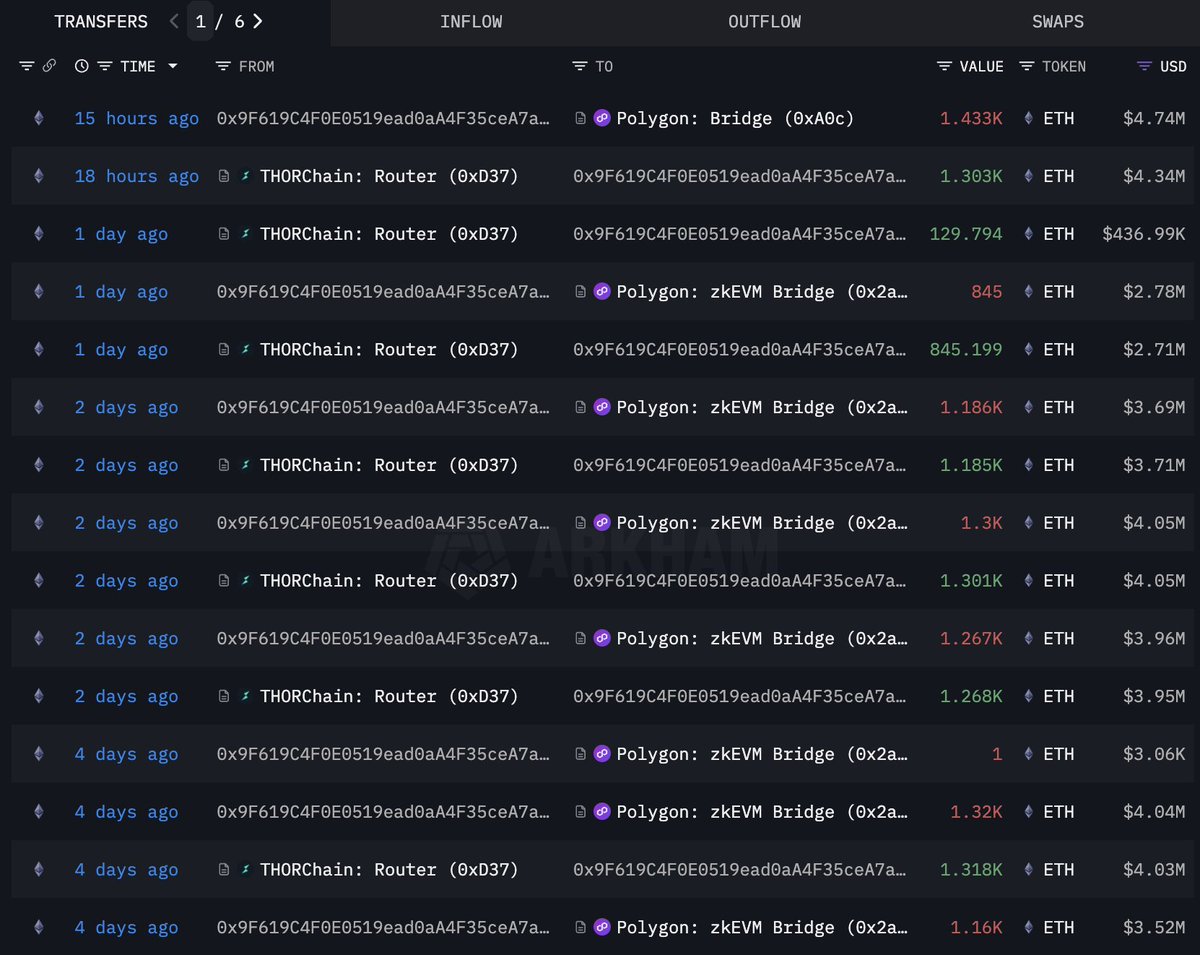This screenshot has height=955, width=1200.
Task: Click Ethereum chain icon in the $4.74M row
Action: click(39, 118)
